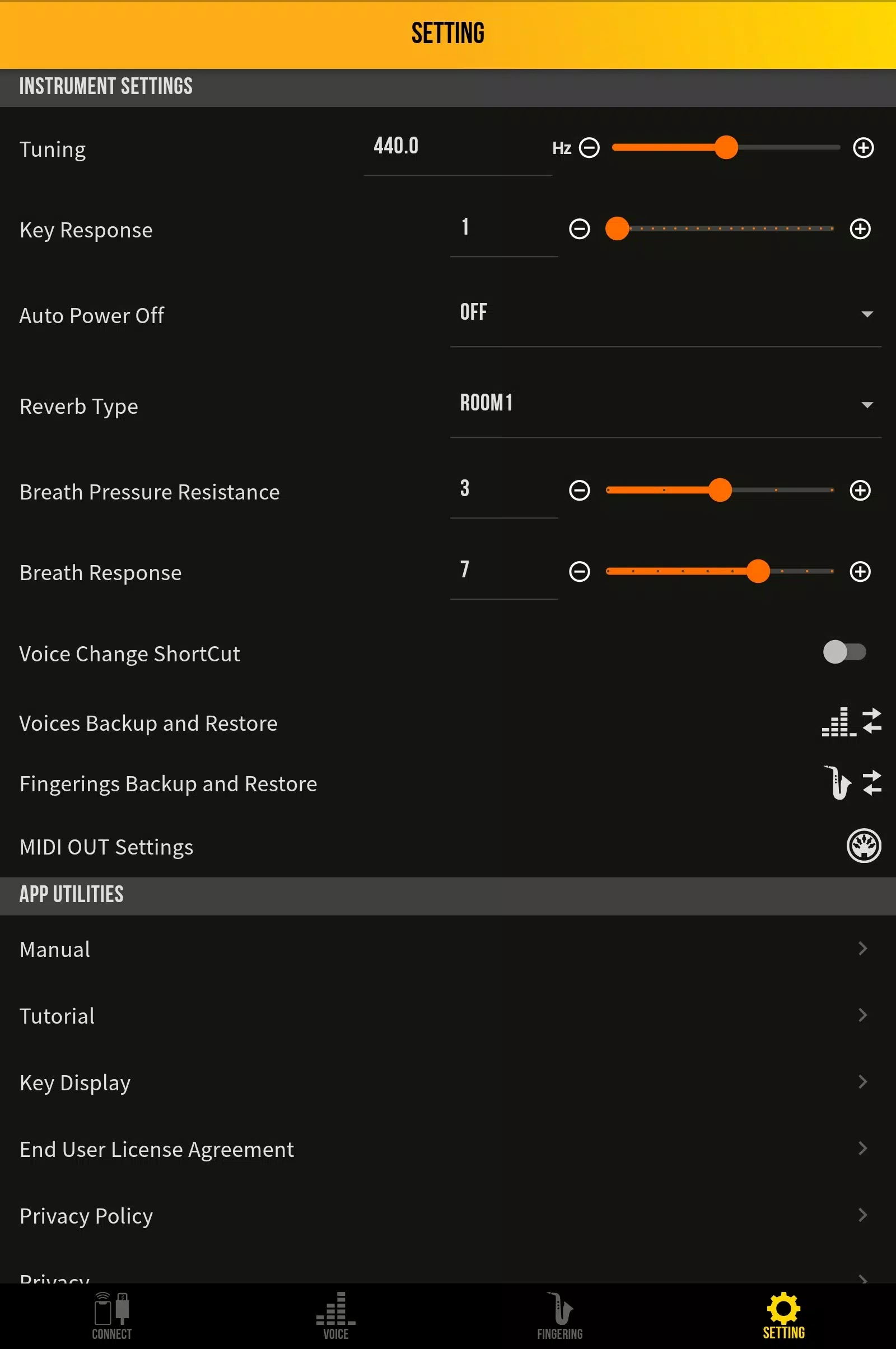Image resolution: width=896 pixels, height=1349 pixels.
Task: Increase Tuning with the plus icon
Action: (863, 148)
